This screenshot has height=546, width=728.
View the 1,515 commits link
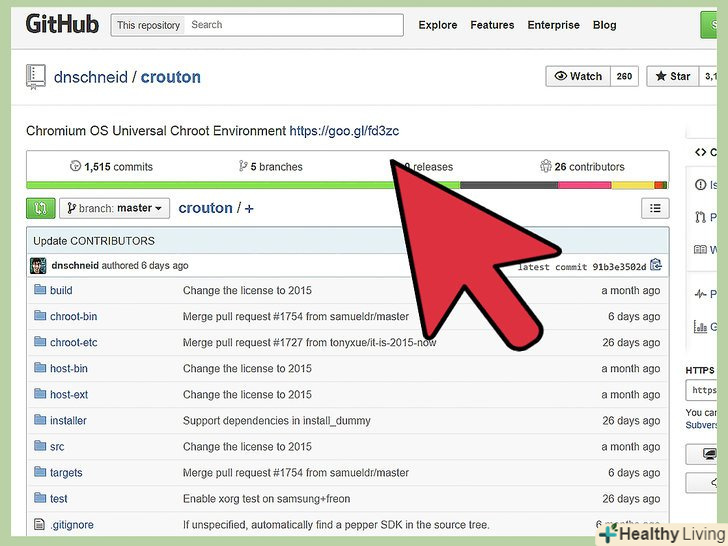(111, 166)
